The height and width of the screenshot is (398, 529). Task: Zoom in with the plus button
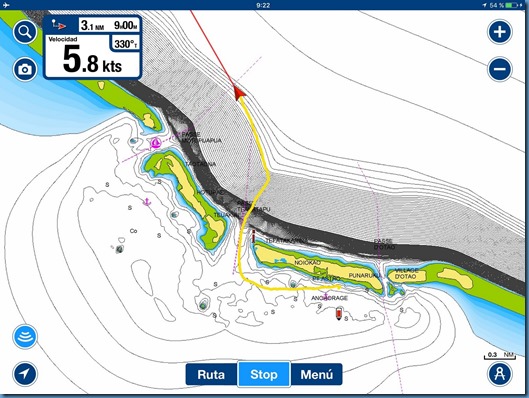point(500,32)
